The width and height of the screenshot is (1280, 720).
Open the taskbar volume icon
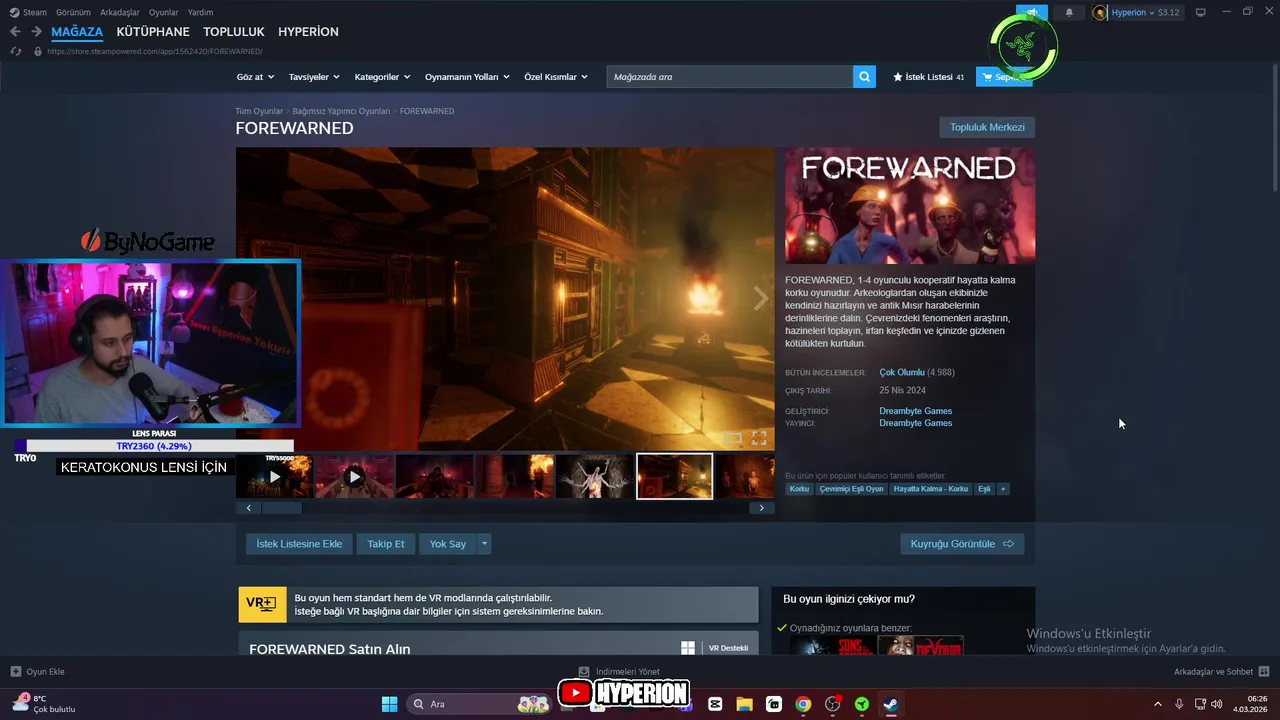(1216, 704)
